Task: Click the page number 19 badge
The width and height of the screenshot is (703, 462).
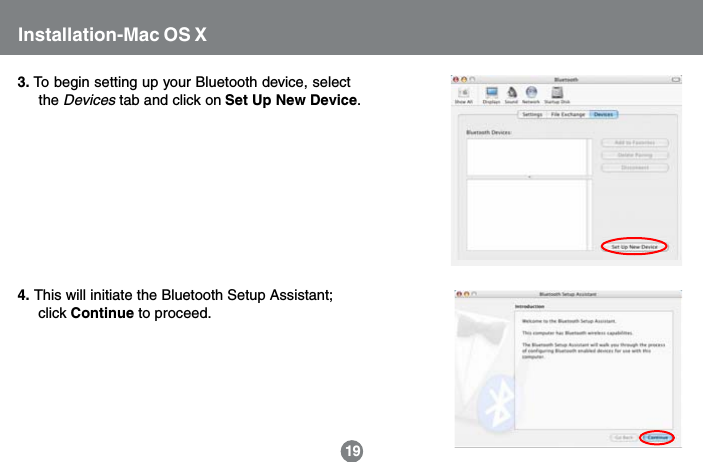Action: (x=352, y=451)
